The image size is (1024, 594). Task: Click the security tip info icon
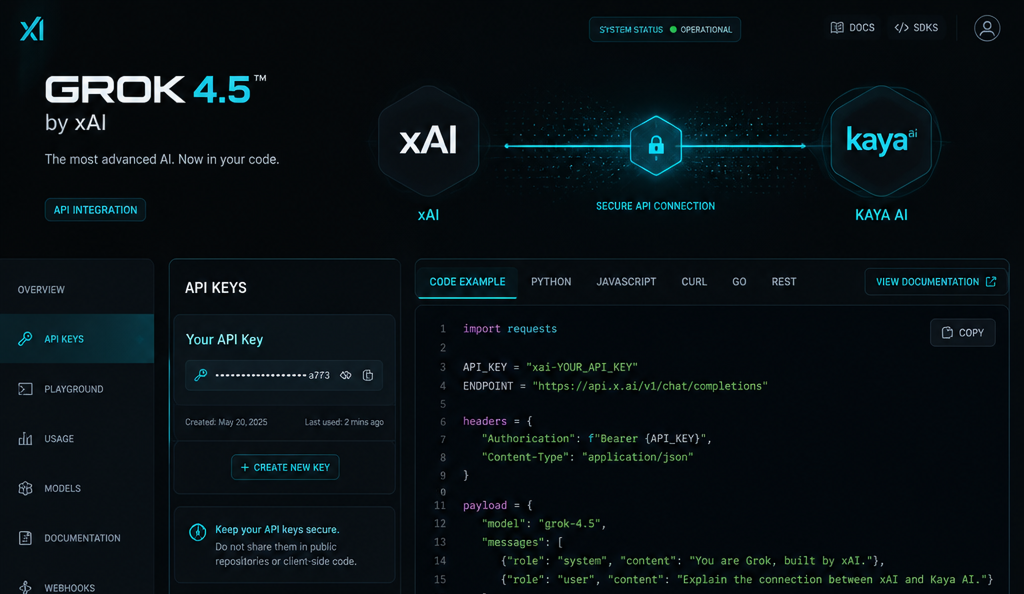tap(197, 532)
